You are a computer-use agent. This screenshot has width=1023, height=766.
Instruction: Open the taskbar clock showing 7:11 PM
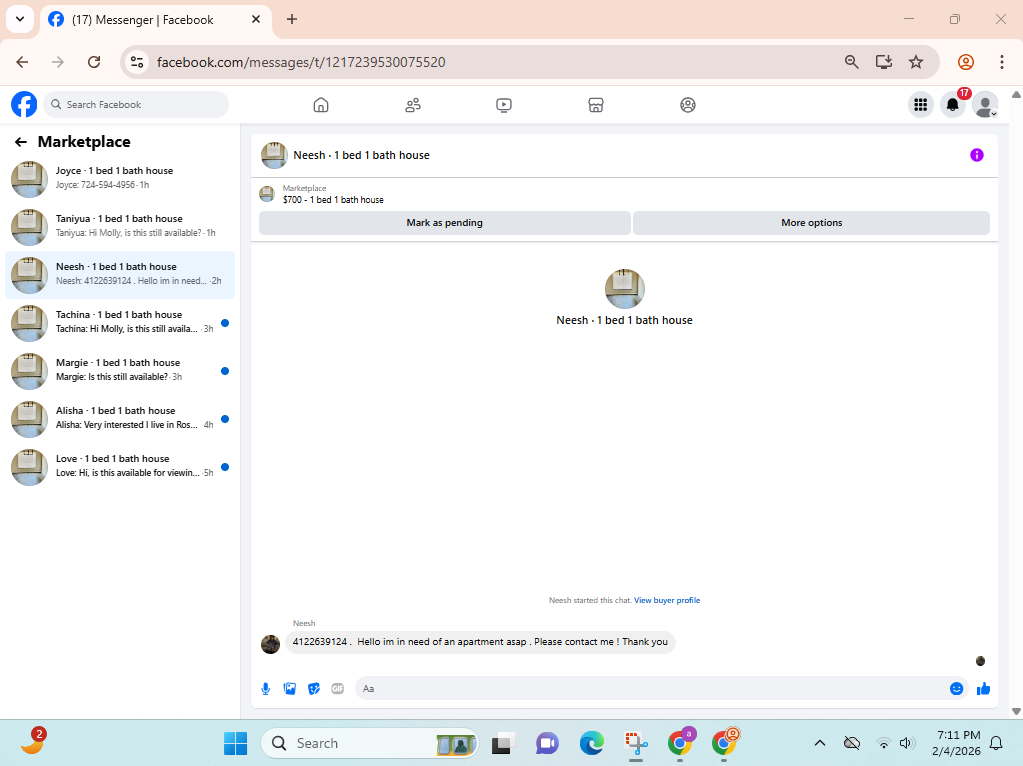coord(956,743)
